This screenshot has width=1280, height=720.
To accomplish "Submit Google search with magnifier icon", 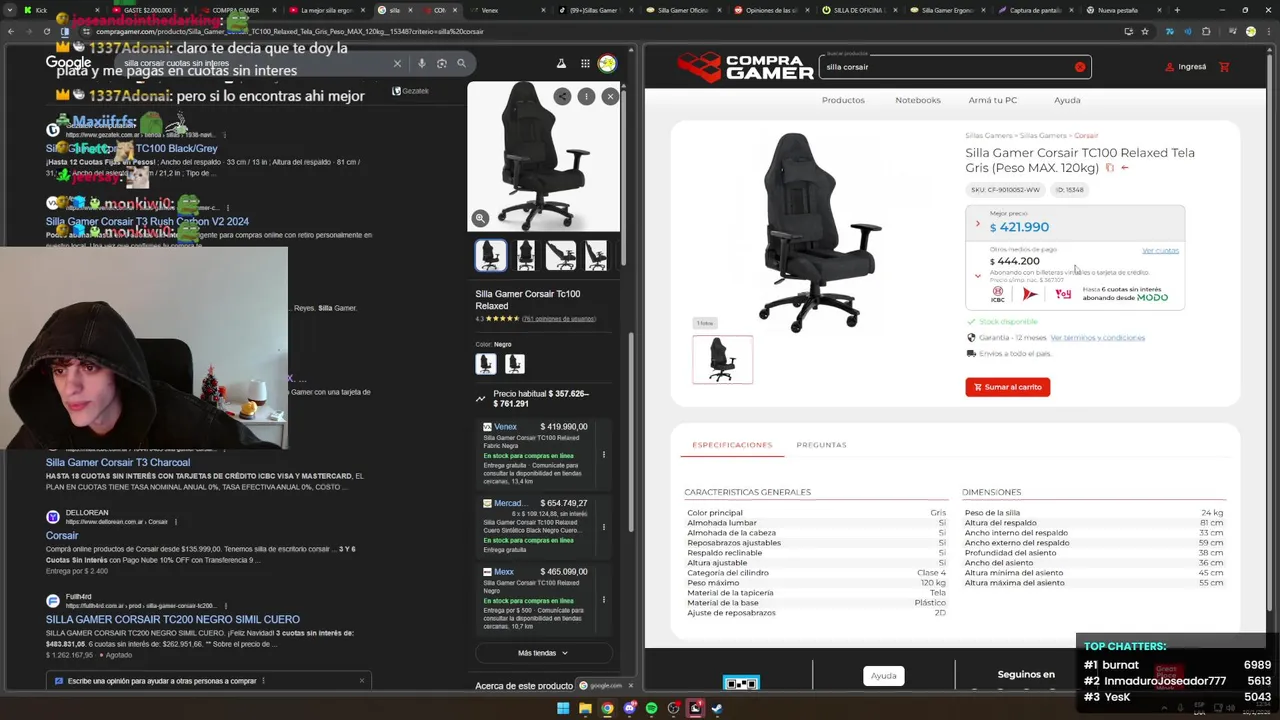I will [461, 63].
